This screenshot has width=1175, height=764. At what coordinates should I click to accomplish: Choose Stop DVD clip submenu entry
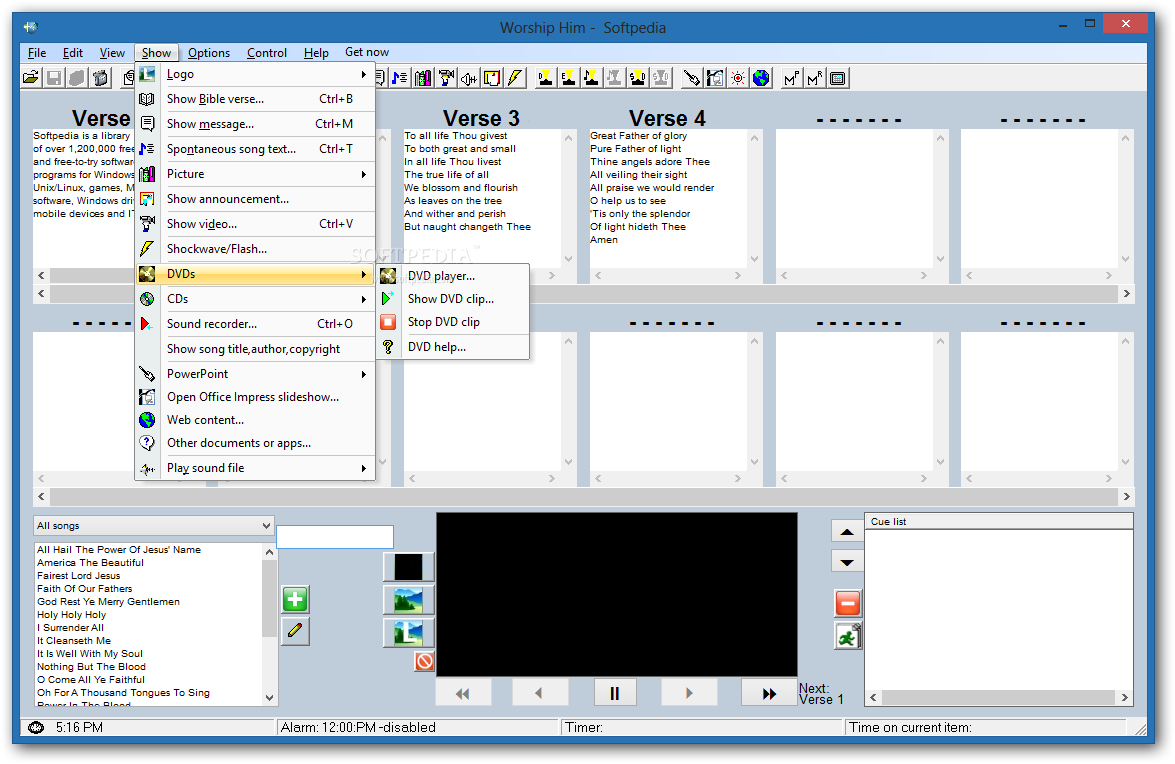click(453, 322)
